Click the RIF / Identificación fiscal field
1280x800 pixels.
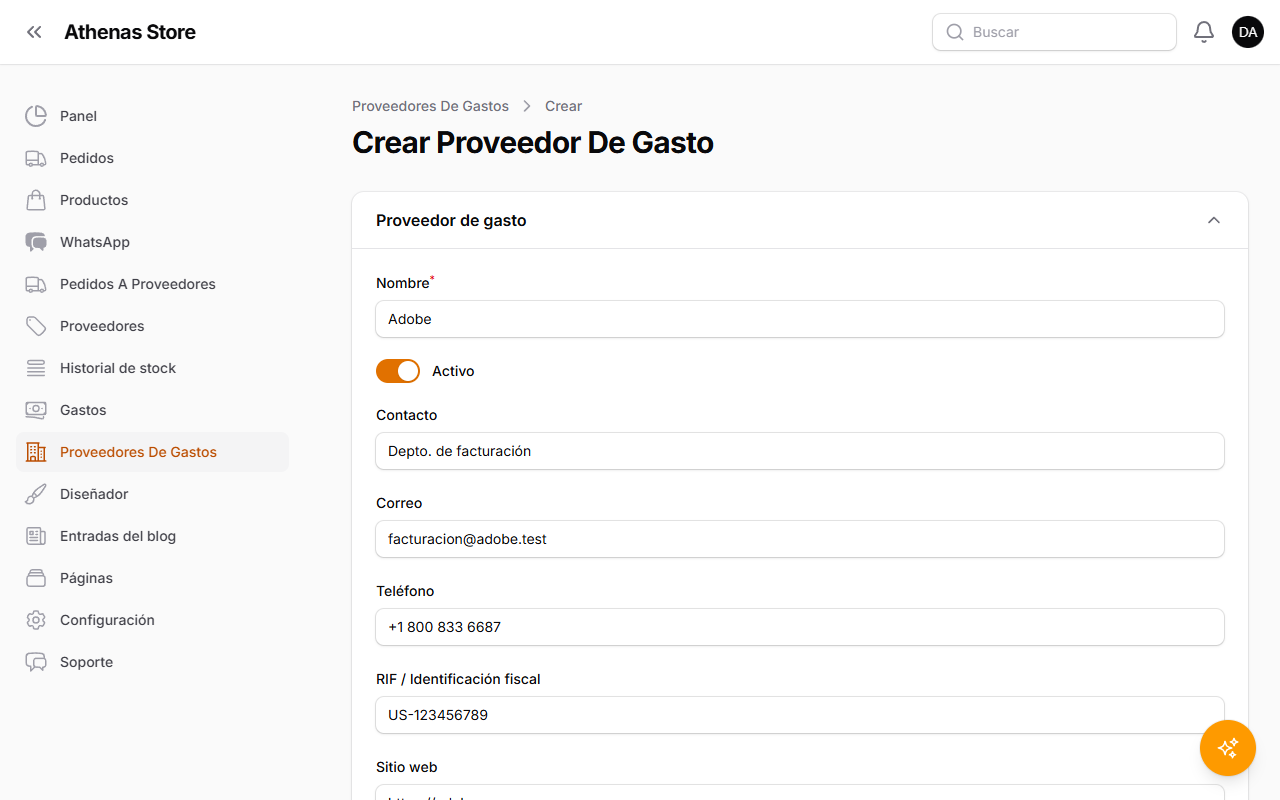click(x=800, y=715)
